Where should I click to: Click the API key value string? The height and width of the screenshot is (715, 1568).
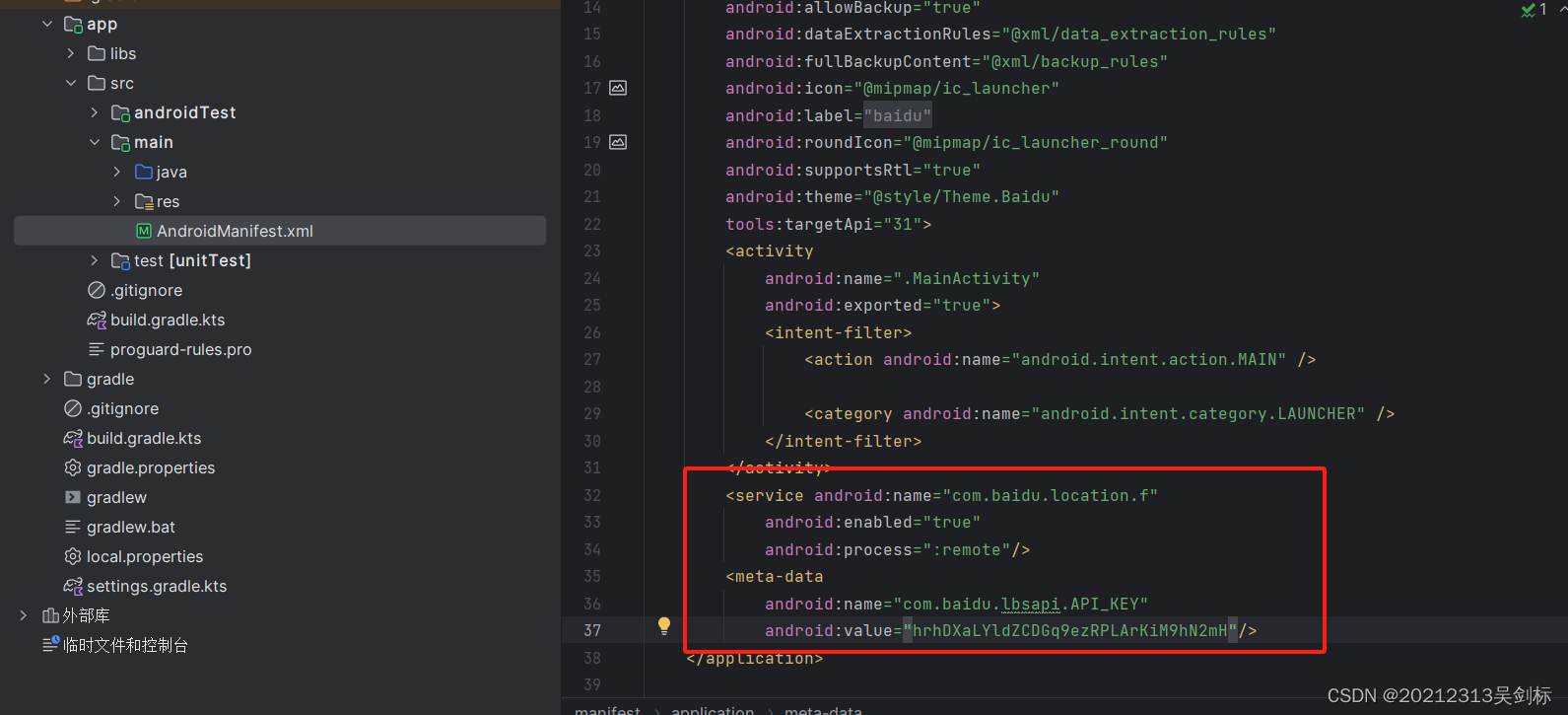(1070, 630)
